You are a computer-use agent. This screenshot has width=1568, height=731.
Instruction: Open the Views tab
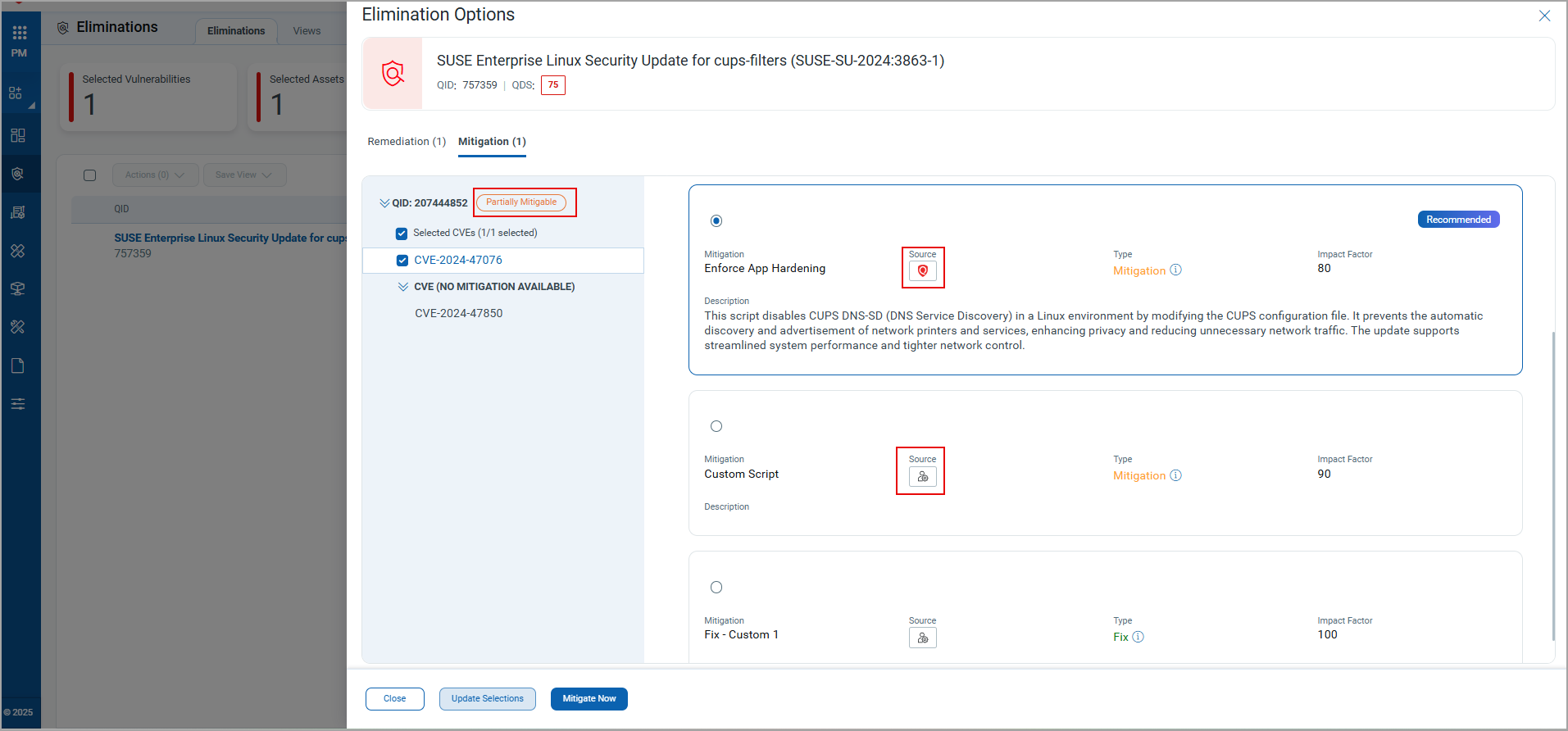pos(307,31)
